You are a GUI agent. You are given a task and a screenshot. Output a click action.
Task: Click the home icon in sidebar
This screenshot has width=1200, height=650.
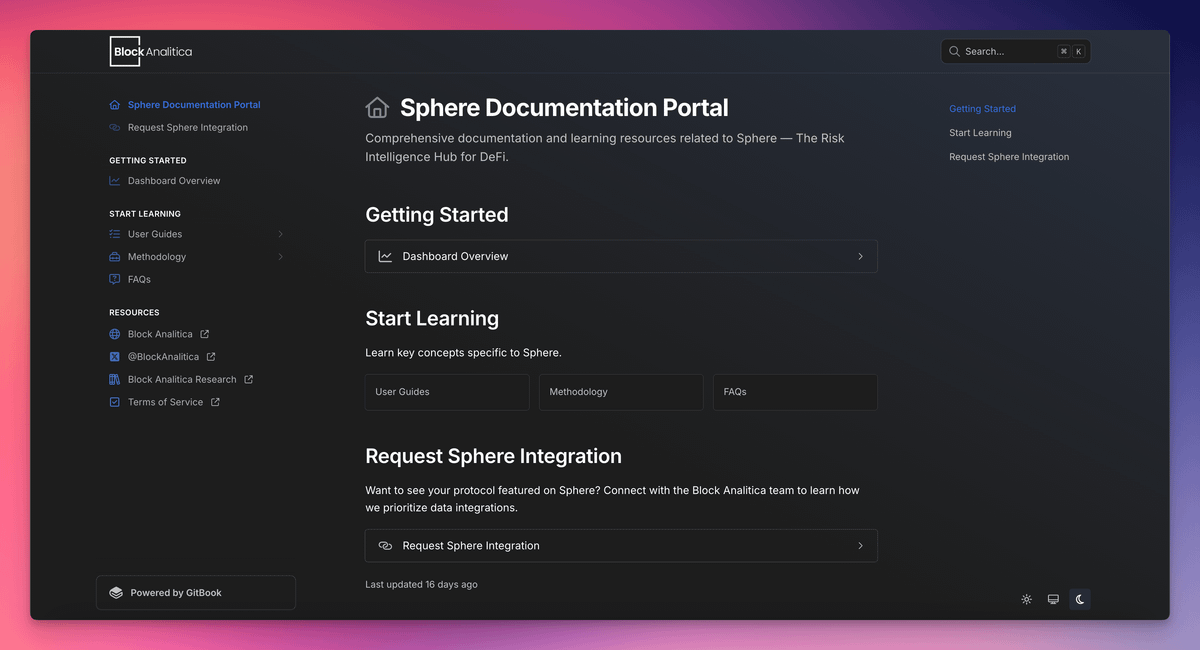pyautogui.click(x=115, y=105)
